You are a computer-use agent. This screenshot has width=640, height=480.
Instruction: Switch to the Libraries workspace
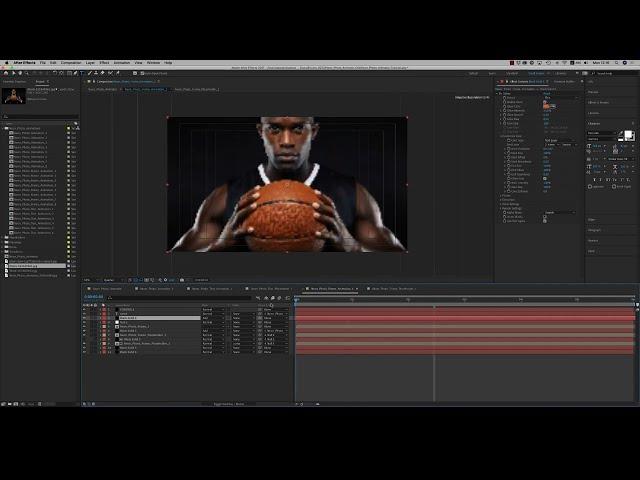click(x=560, y=73)
